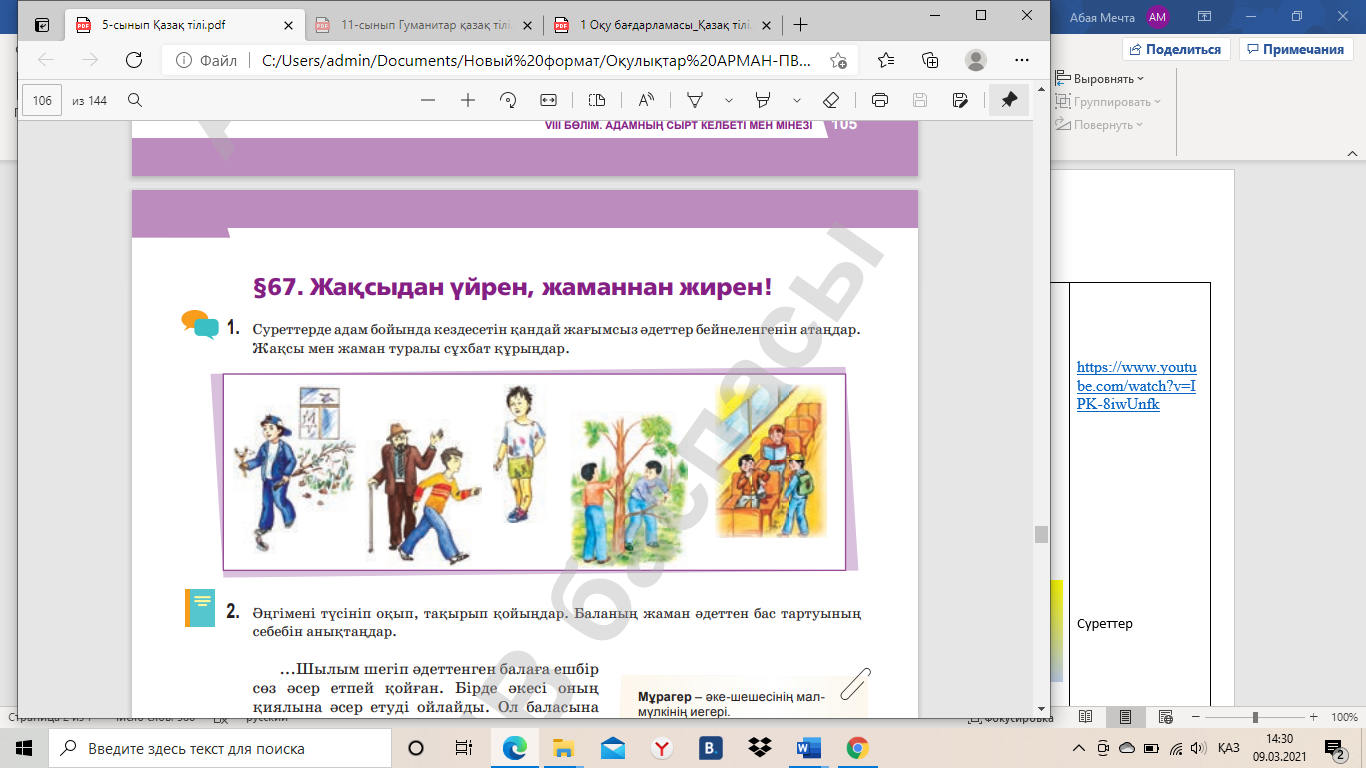Click the PDF search magnifier icon
The width and height of the screenshot is (1366, 768).
(135, 100)
